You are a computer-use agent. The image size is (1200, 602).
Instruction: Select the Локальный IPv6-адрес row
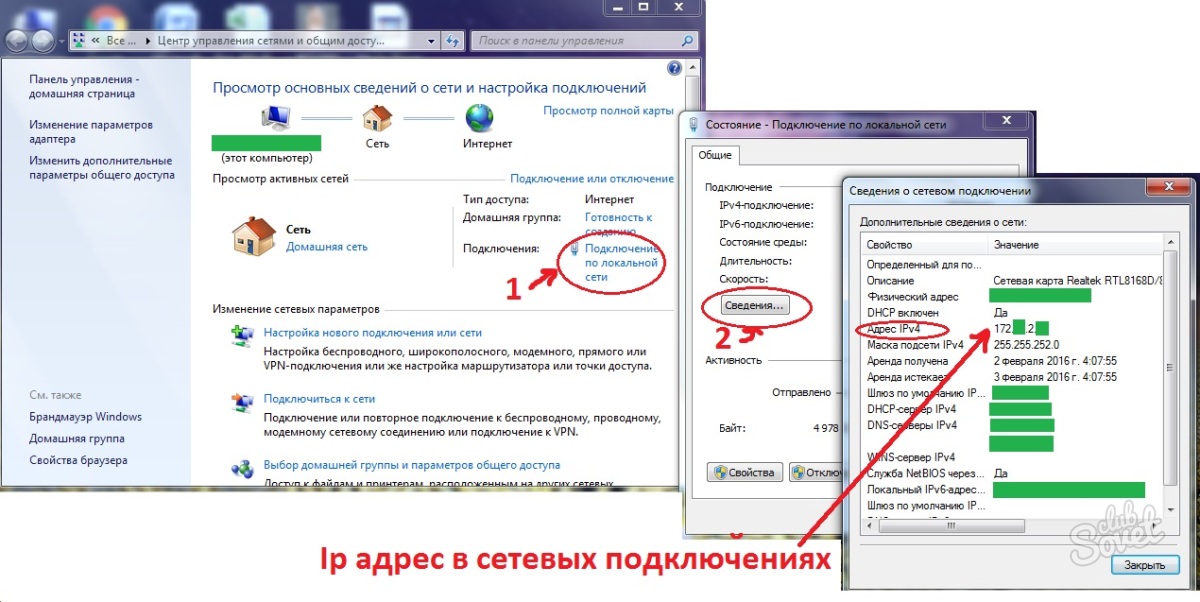click(1012, 489)
